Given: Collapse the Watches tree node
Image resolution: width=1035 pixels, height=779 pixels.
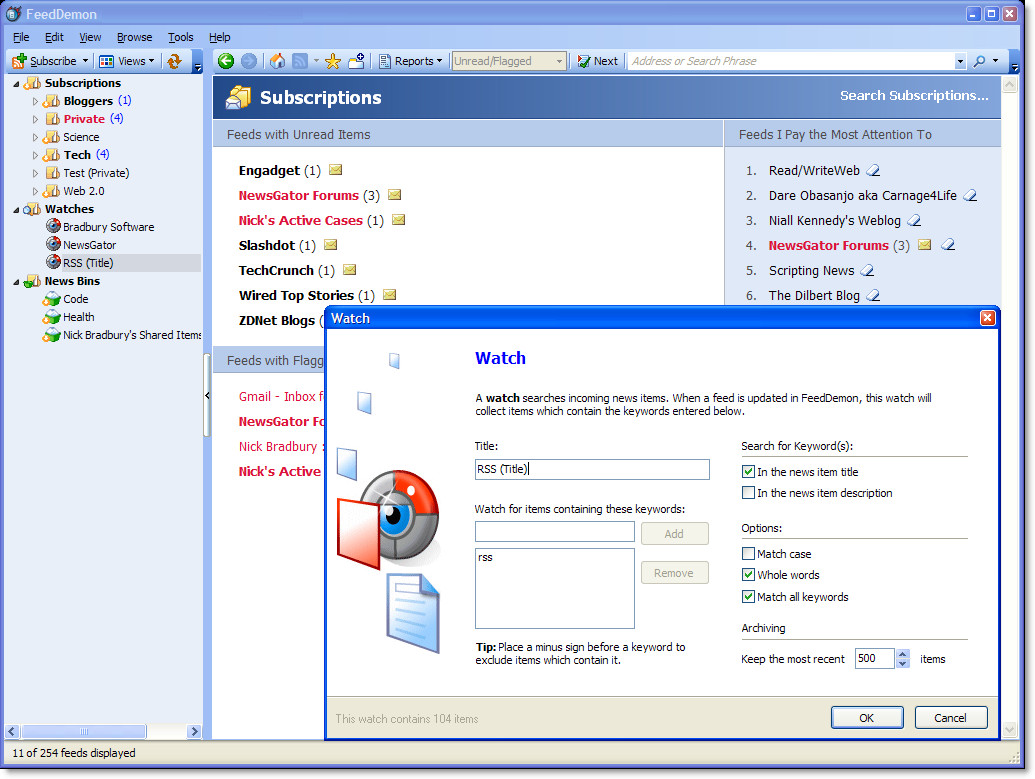Looking at the screenshot, I should tap(17, 209).
